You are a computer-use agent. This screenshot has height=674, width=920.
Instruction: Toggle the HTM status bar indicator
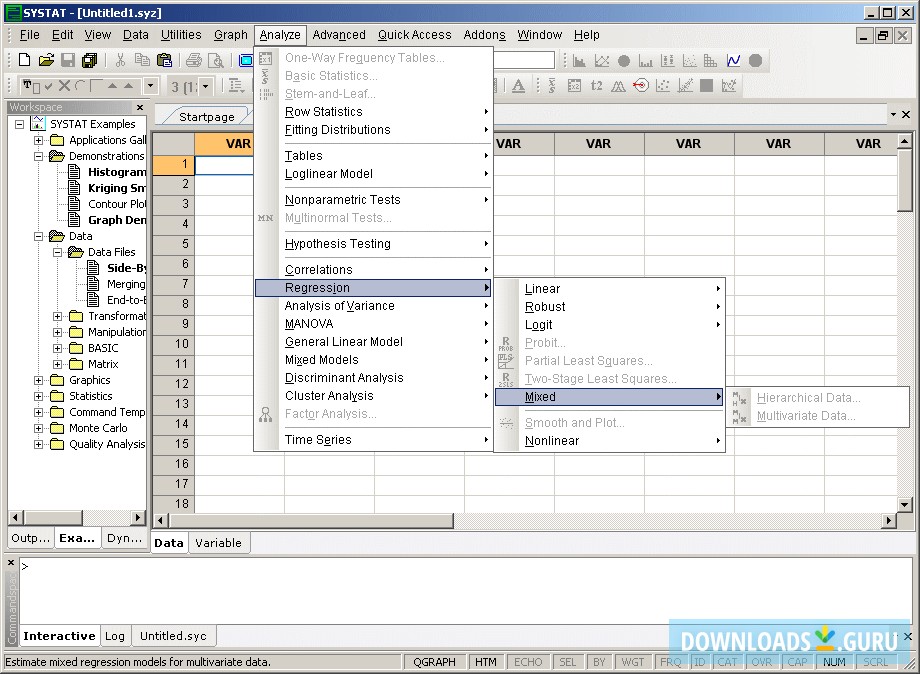[x=486, y=662]
